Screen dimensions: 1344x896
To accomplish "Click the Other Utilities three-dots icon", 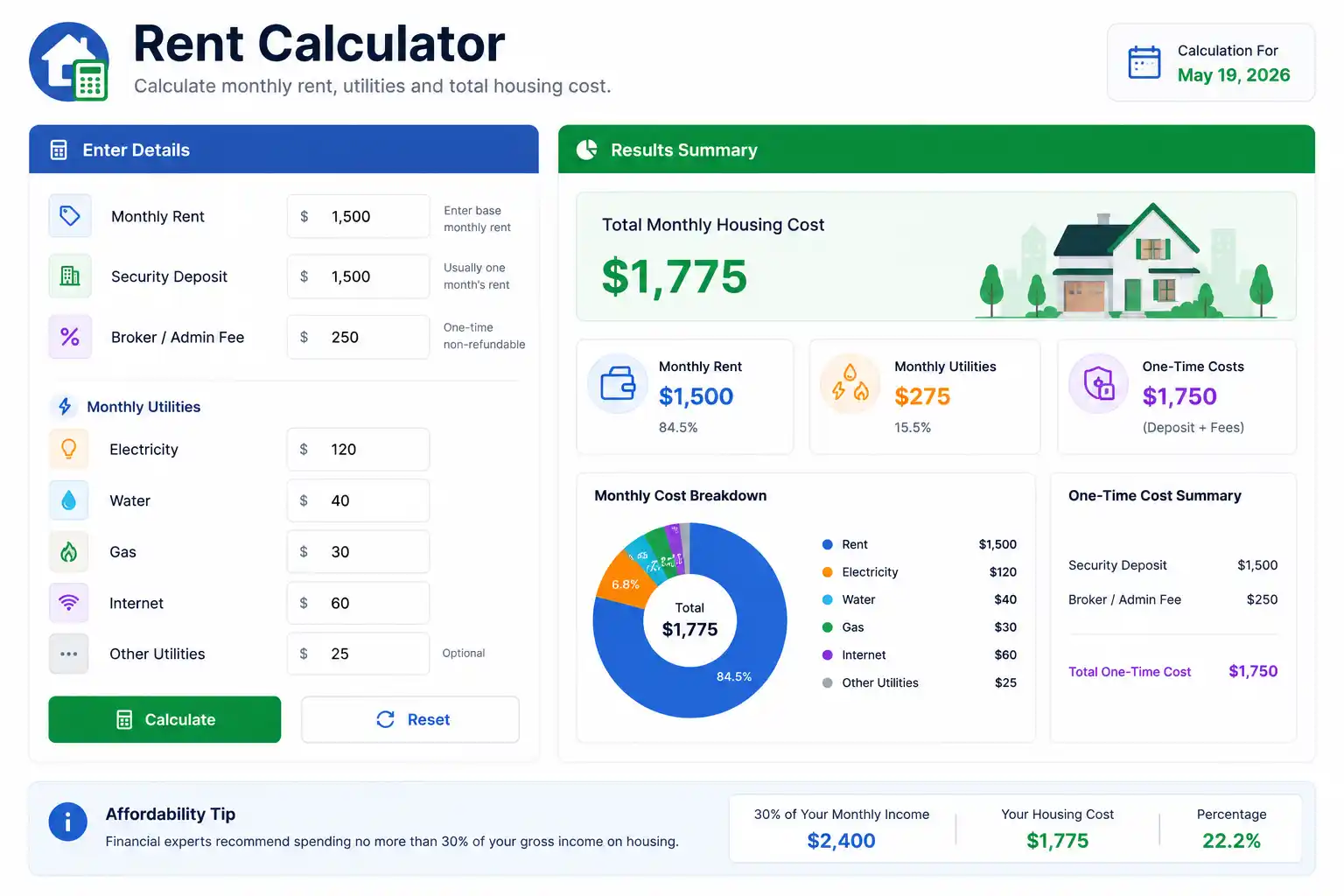I will 69,654.
